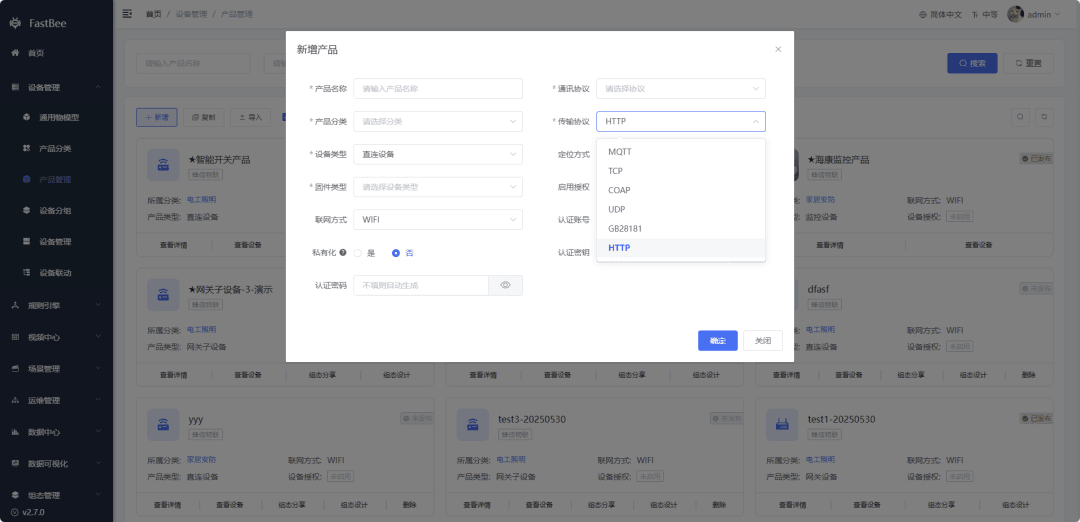Image resolution: width=1080 pixels, height=522 pixels.
Task: Open the 产品分类 dropdown
Action: tap(438, 121)
